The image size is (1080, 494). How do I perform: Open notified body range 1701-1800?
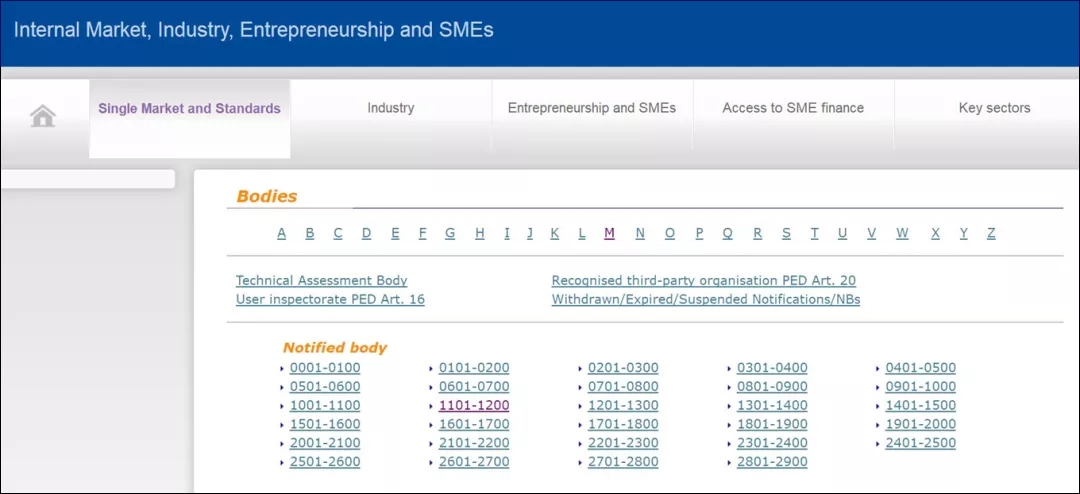click(623, 424)
